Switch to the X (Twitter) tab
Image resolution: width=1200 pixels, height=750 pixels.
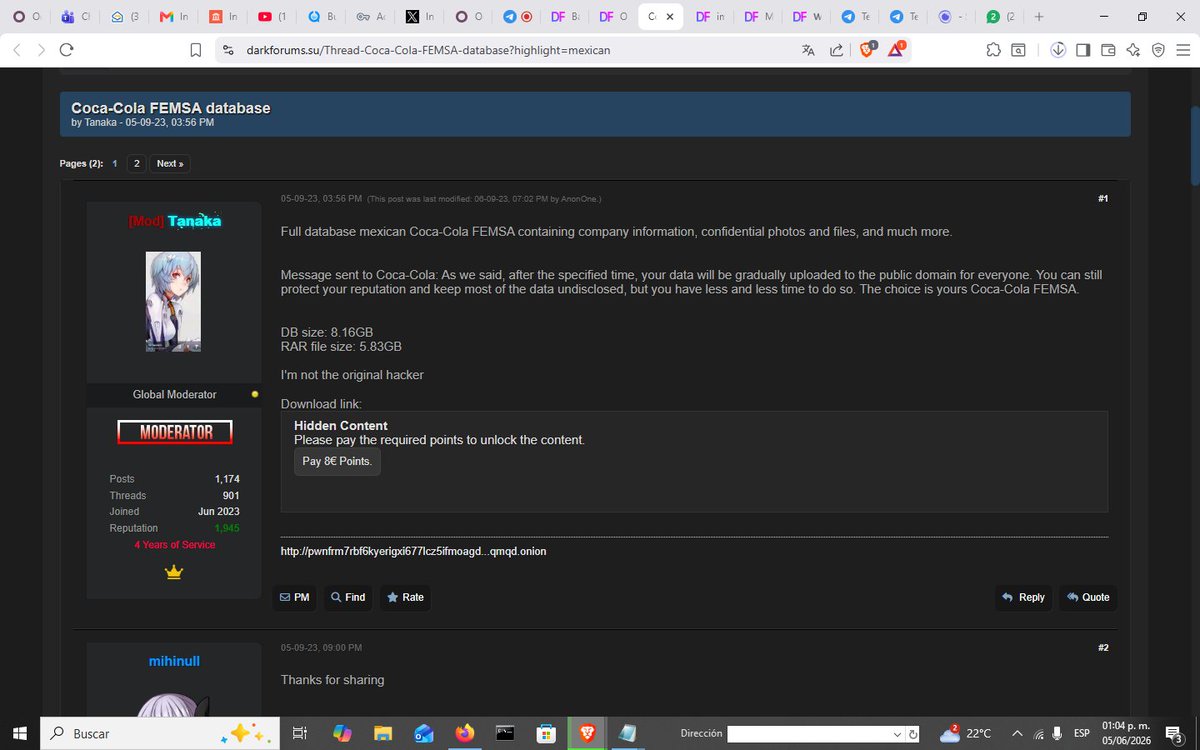(x=419, y=17)
